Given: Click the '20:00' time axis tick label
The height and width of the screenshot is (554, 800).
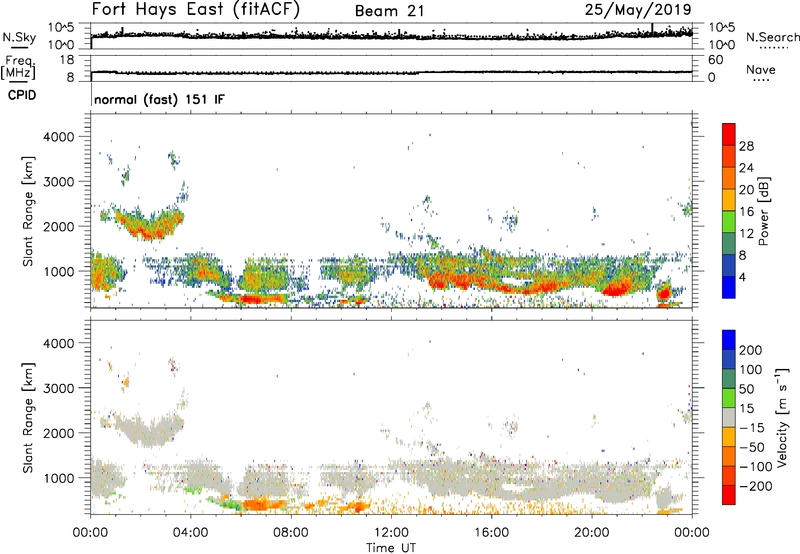Looking at the screenshot, I should [x=591, y=533].
